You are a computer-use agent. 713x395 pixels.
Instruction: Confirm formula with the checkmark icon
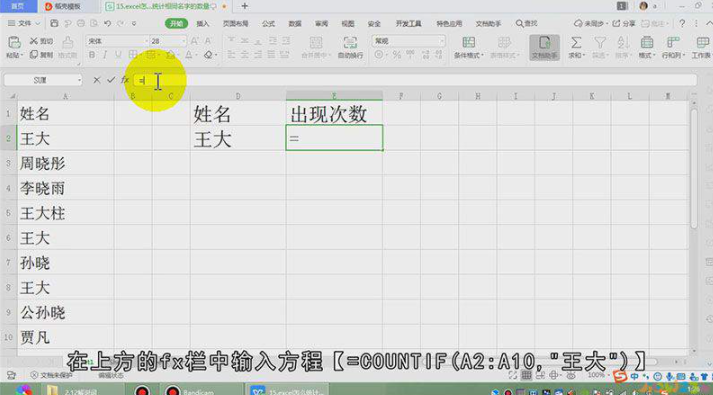pos(110,80)
